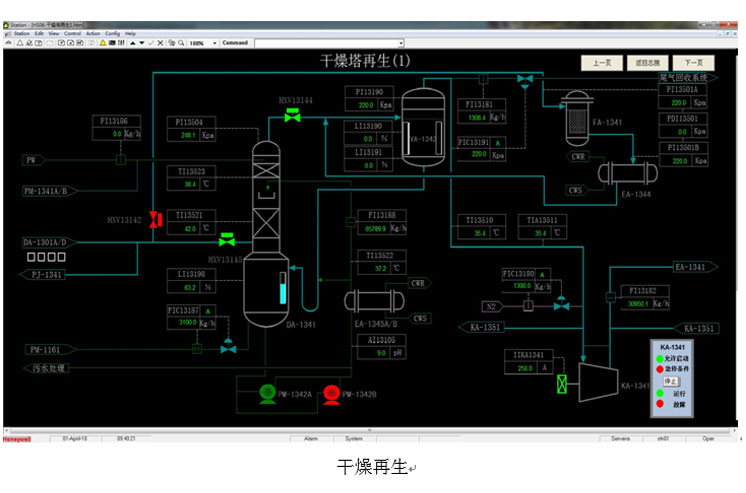Viewport: 746px width, 493px height.
Task: Select the pressure control valve above PIC13191
Action: 525,81
